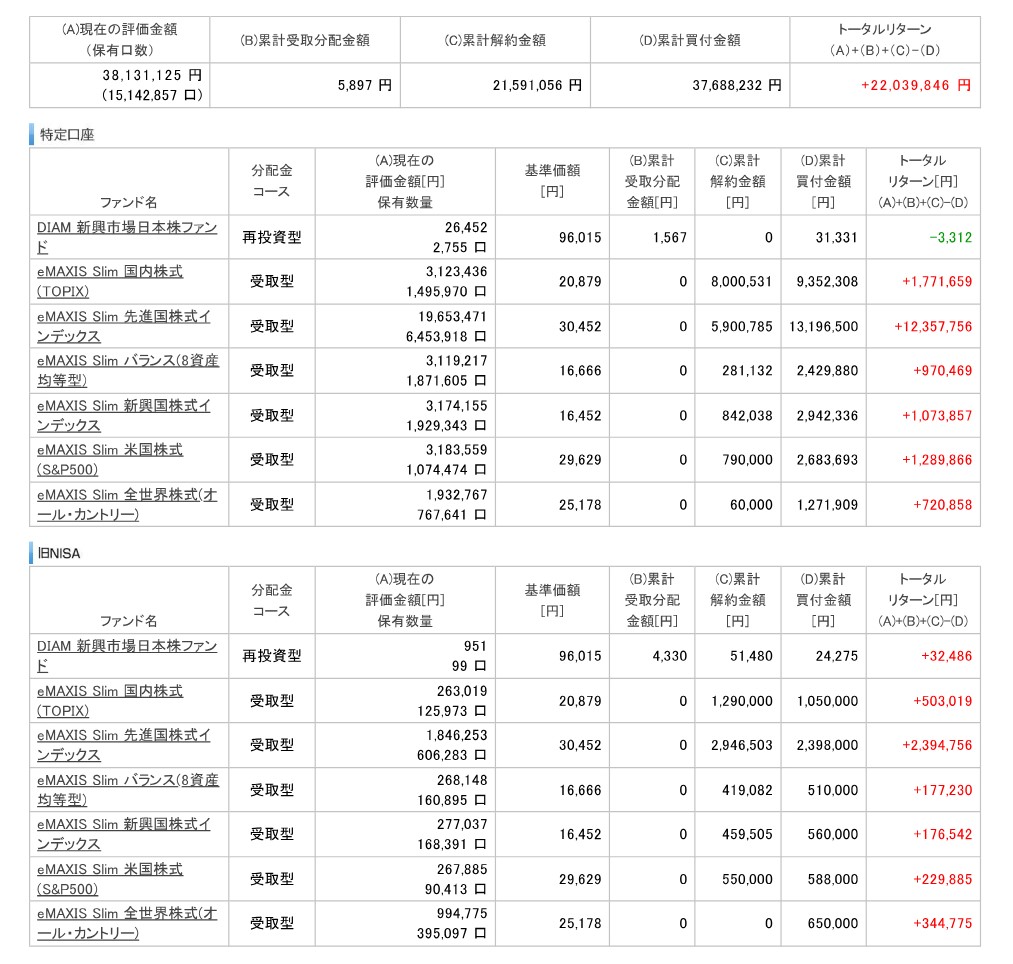Click summary header (D)累計買付金額
Screen dimensions: 1013x964
[689, 40]
